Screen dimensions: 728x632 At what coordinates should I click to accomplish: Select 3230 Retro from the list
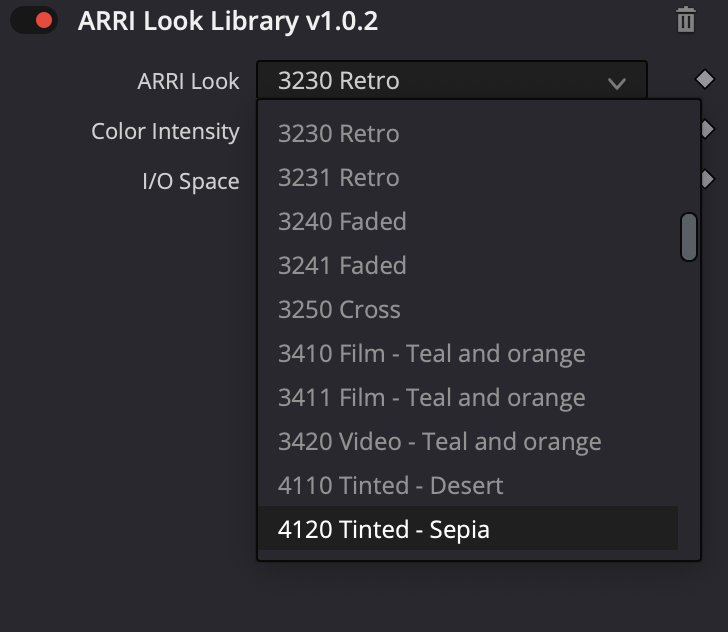point(468,134)
